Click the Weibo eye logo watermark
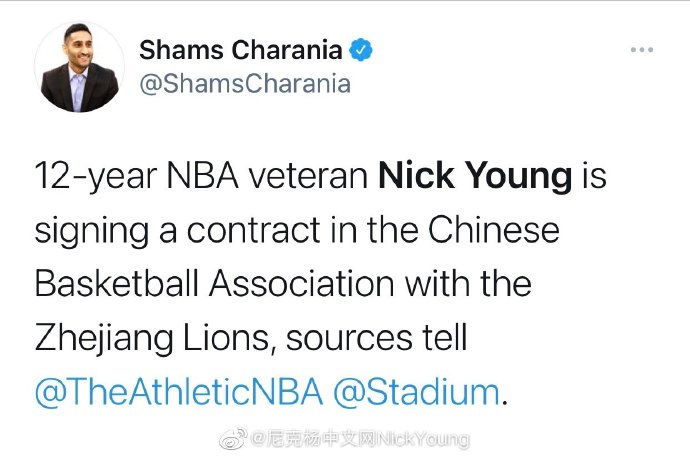Screen dimensions: 690x457 point(233,439)
